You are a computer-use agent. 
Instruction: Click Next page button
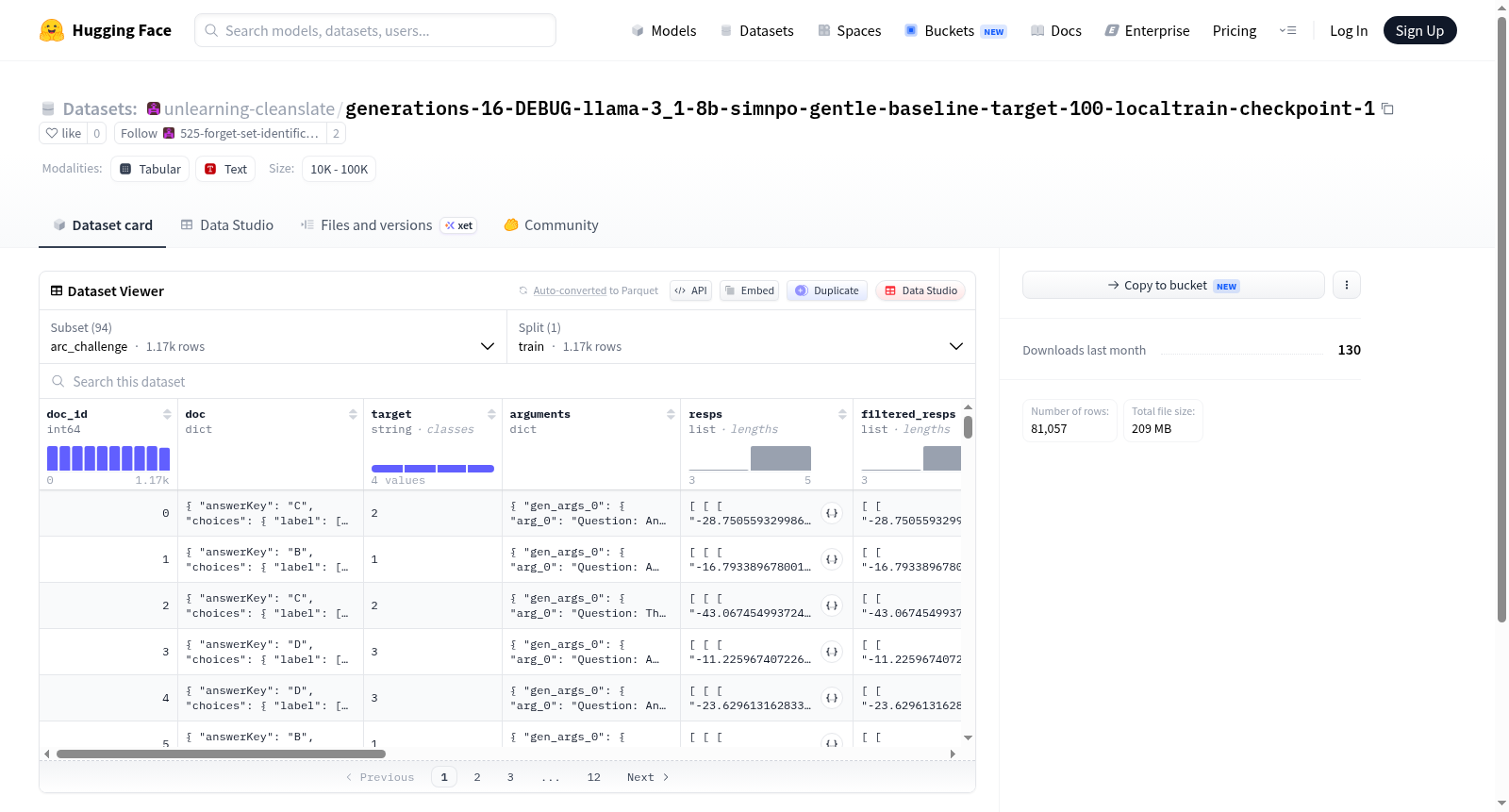[648, 777]
